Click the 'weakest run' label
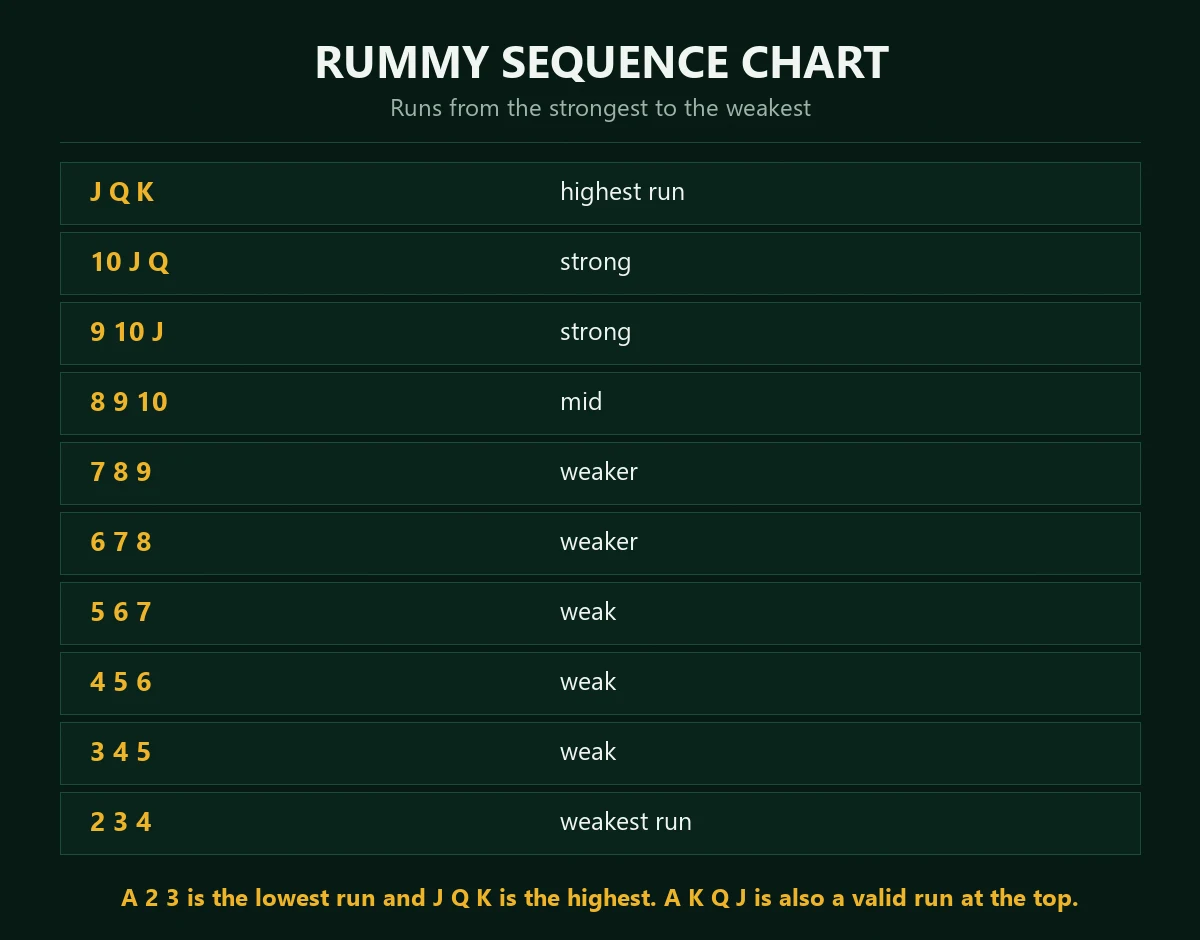This screenshot has width=1200, height=940. click(626, 822)
